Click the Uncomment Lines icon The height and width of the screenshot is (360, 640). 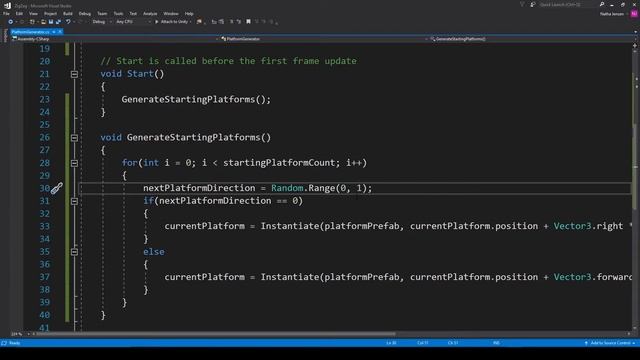[x=239, y=22]
